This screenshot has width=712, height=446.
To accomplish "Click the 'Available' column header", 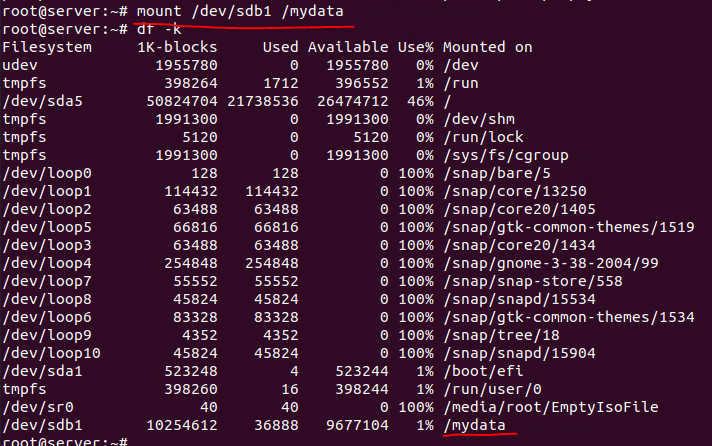I will coord(348,47).
